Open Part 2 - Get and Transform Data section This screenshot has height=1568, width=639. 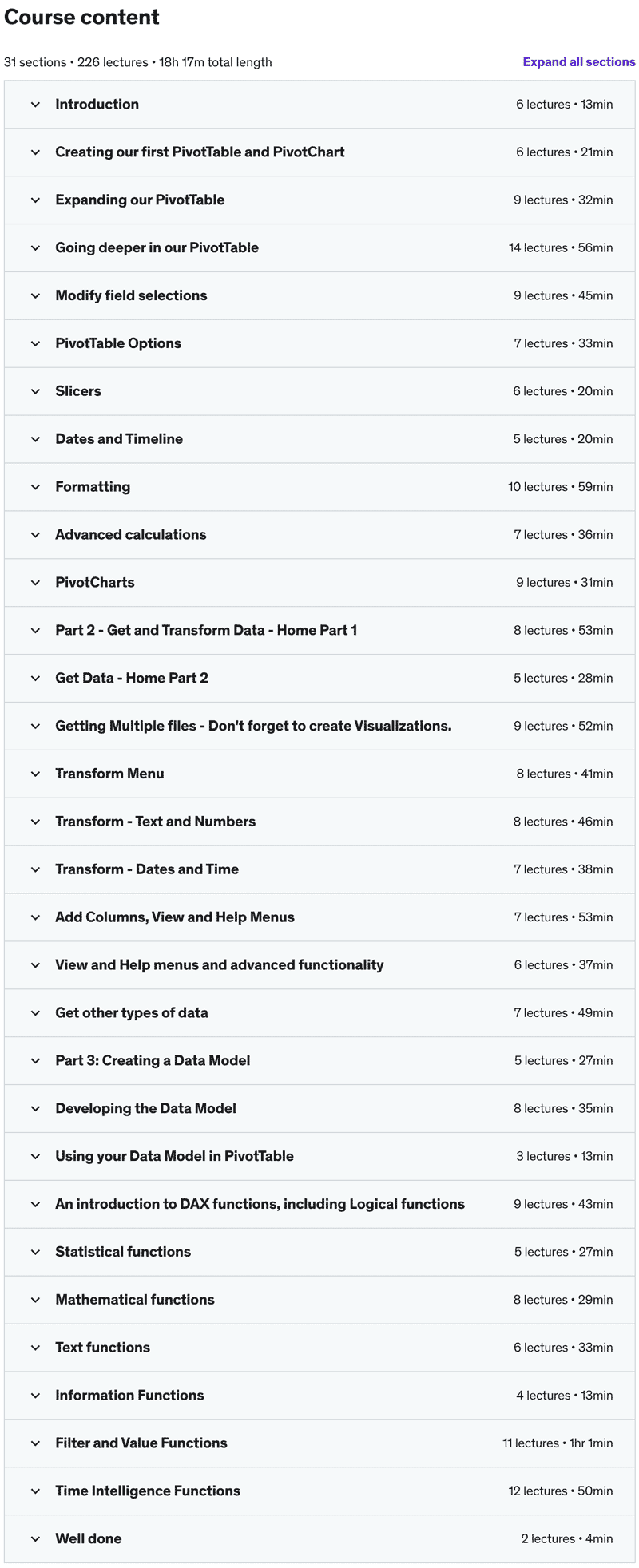[319, 631]
